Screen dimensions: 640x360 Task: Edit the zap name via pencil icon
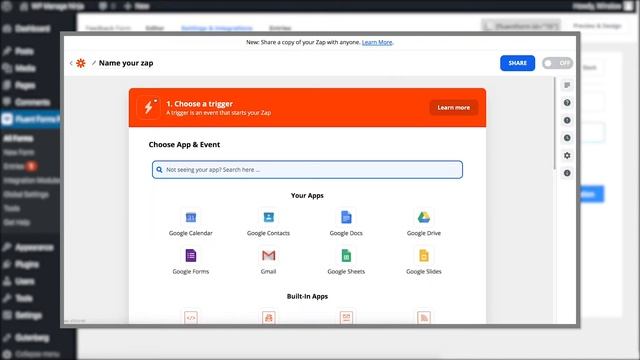(x=94, y=63)
